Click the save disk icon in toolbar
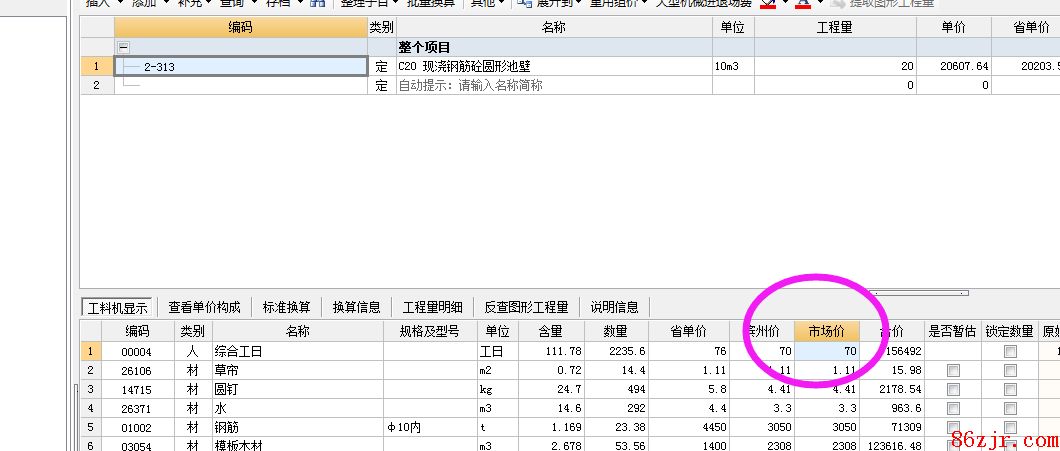The image size is (1060, 451). tap(317, 3)
